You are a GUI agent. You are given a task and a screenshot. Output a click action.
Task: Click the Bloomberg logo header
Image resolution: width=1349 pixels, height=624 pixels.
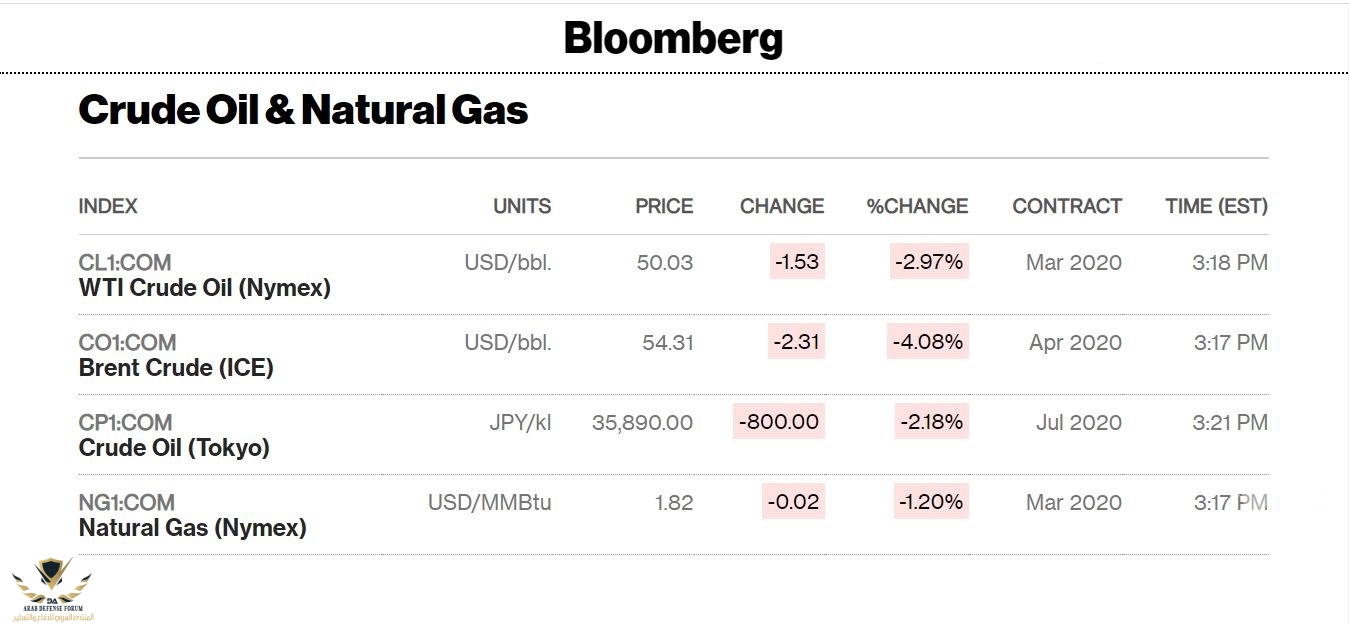pyautogui.click(x=673, y=39)
